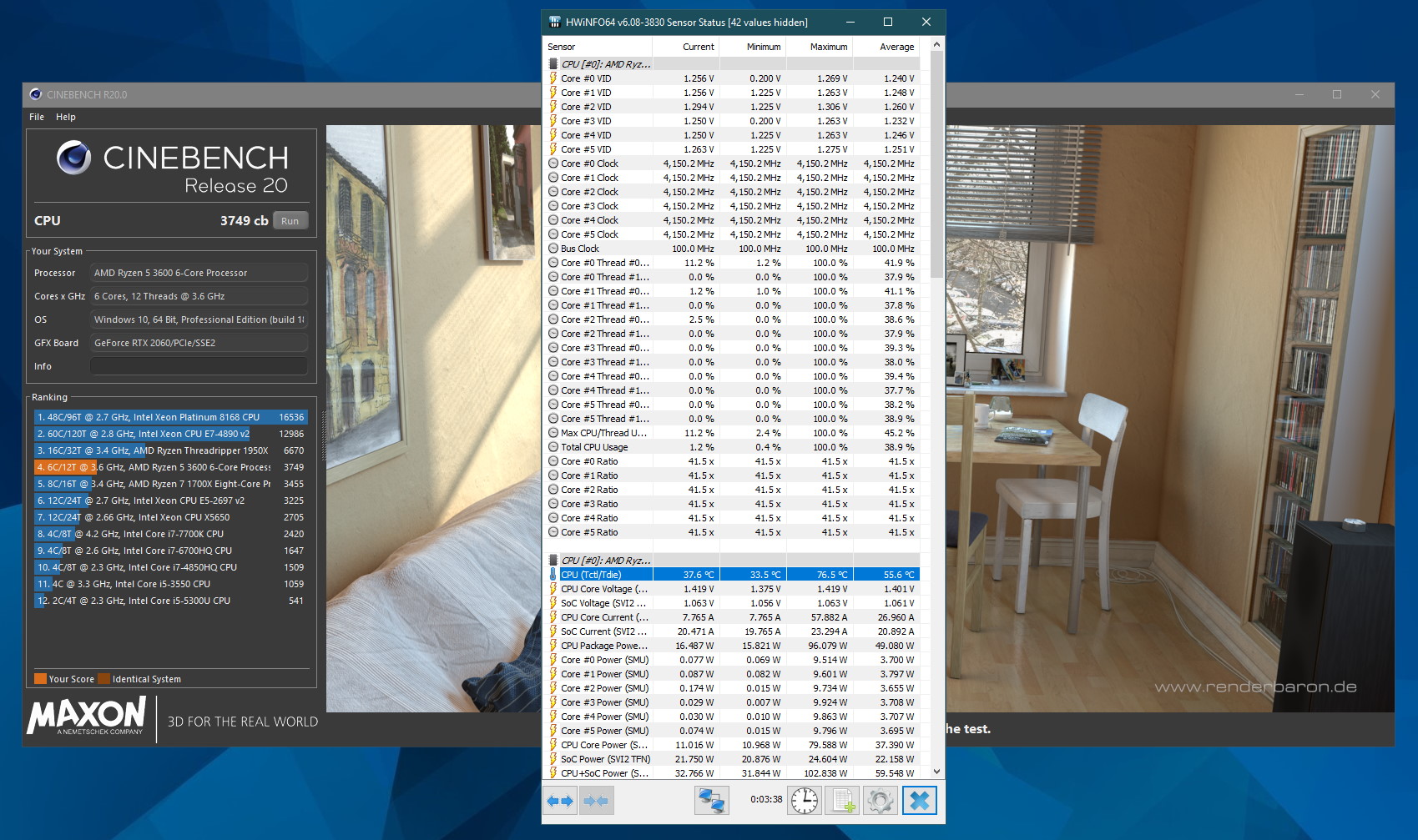
Task: Collapse the first CPU [#0]: AMD Ryz... group header
Action: (x=732, y=64)
